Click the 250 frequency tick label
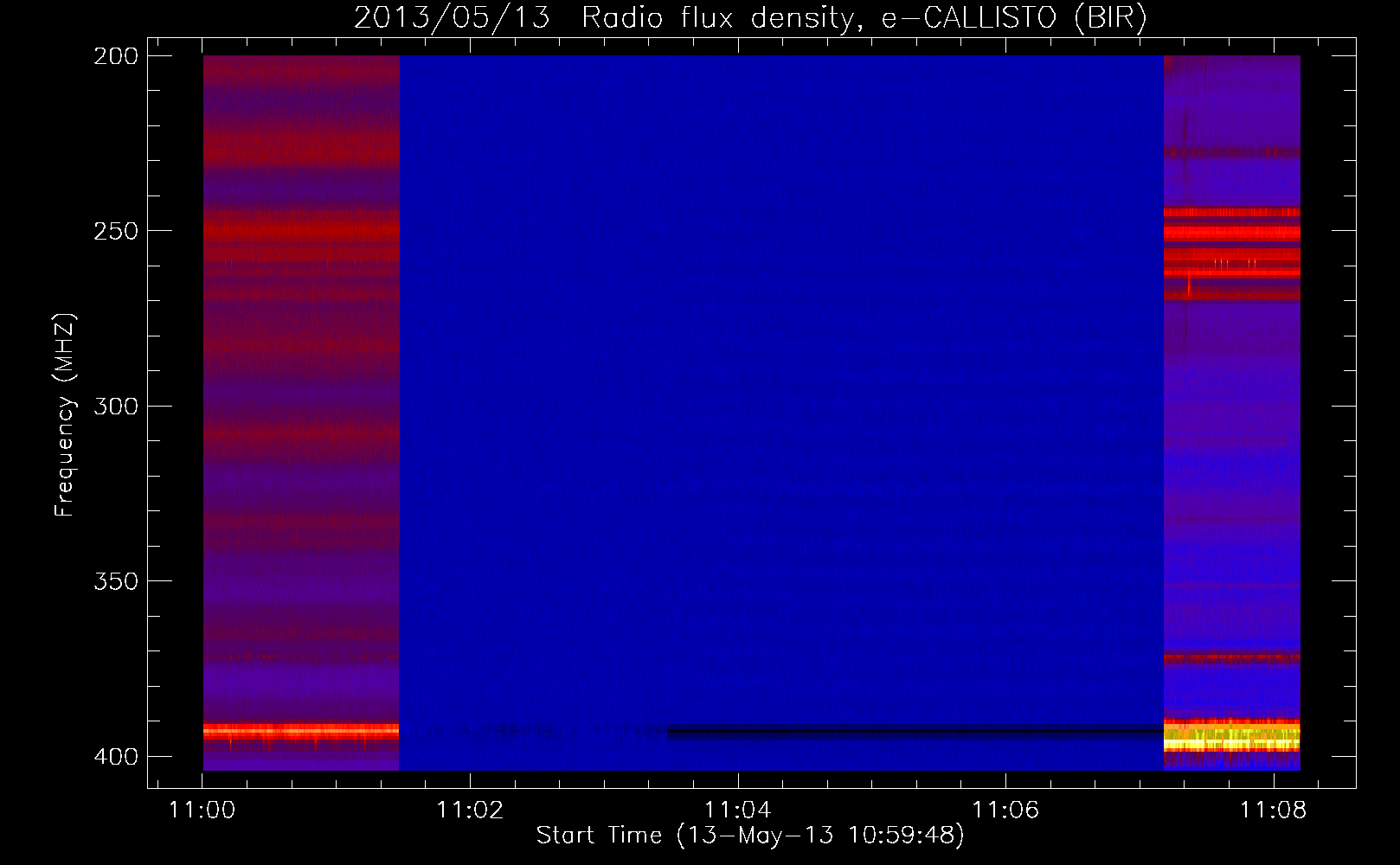 pyautogui.click(x=116, y=231)
